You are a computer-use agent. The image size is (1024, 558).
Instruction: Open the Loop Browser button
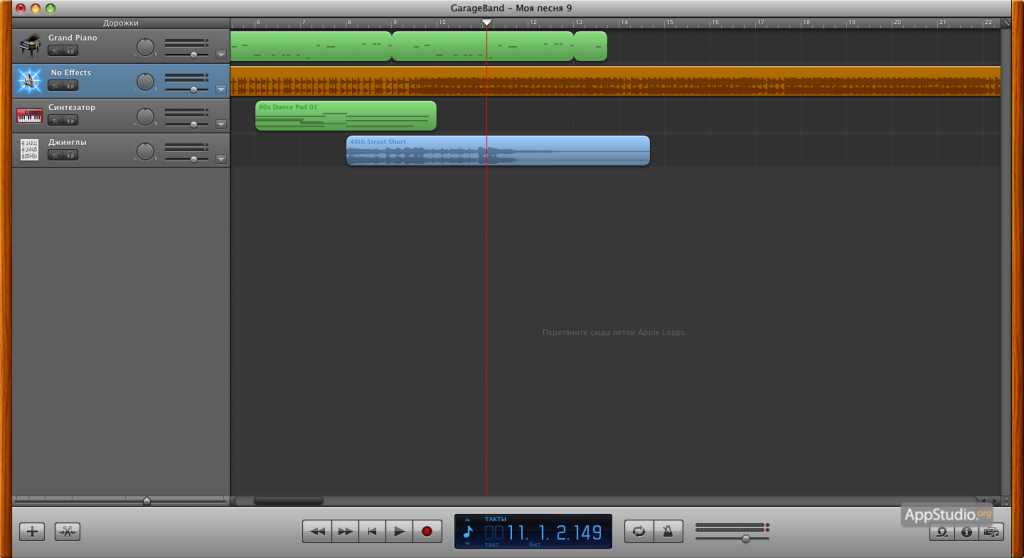point(942,533)
